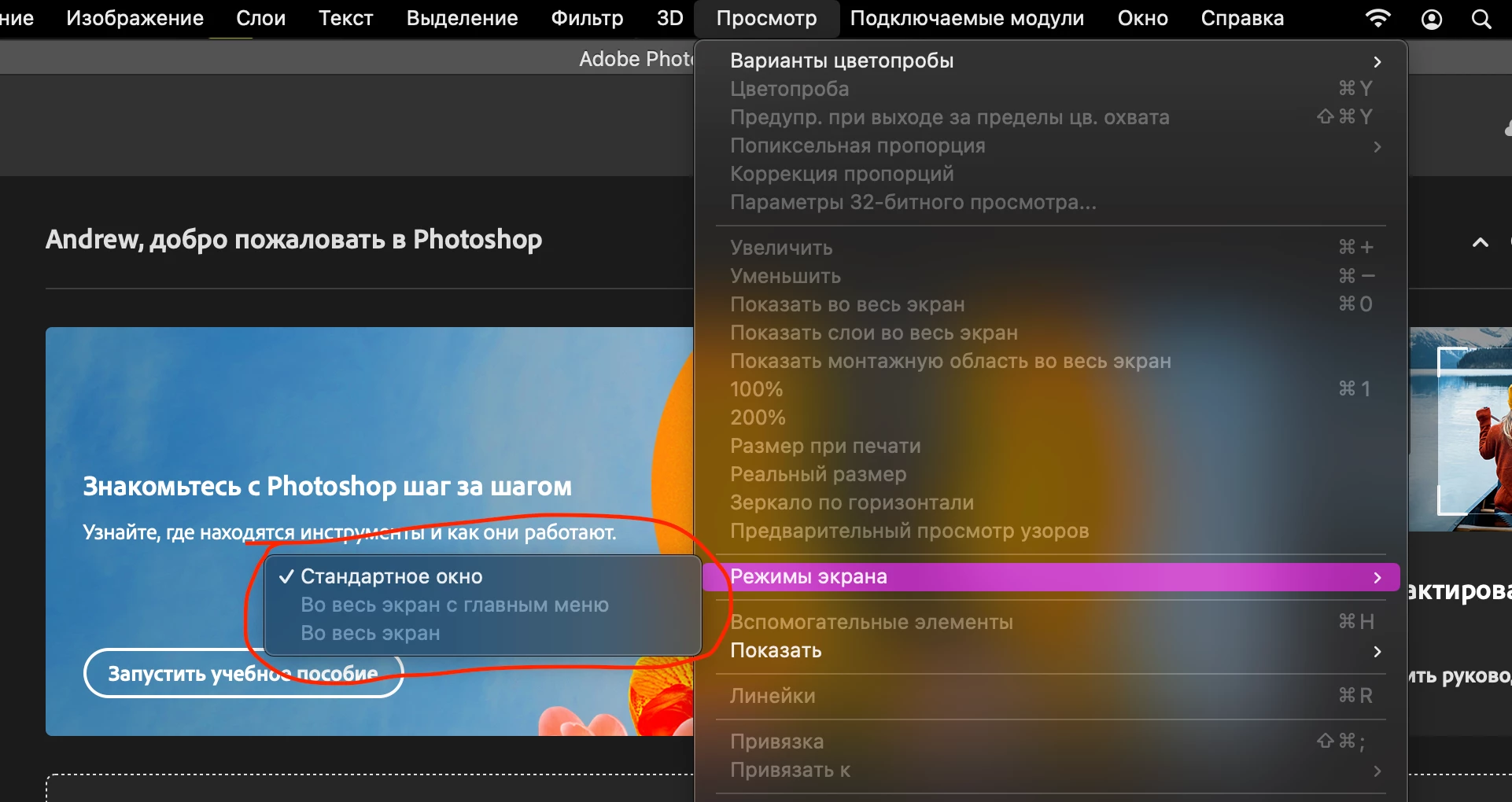Viewport: 1512px width, 802px height.
Task: Select Стандартное окно screen mode
Action: pos(482,576)
